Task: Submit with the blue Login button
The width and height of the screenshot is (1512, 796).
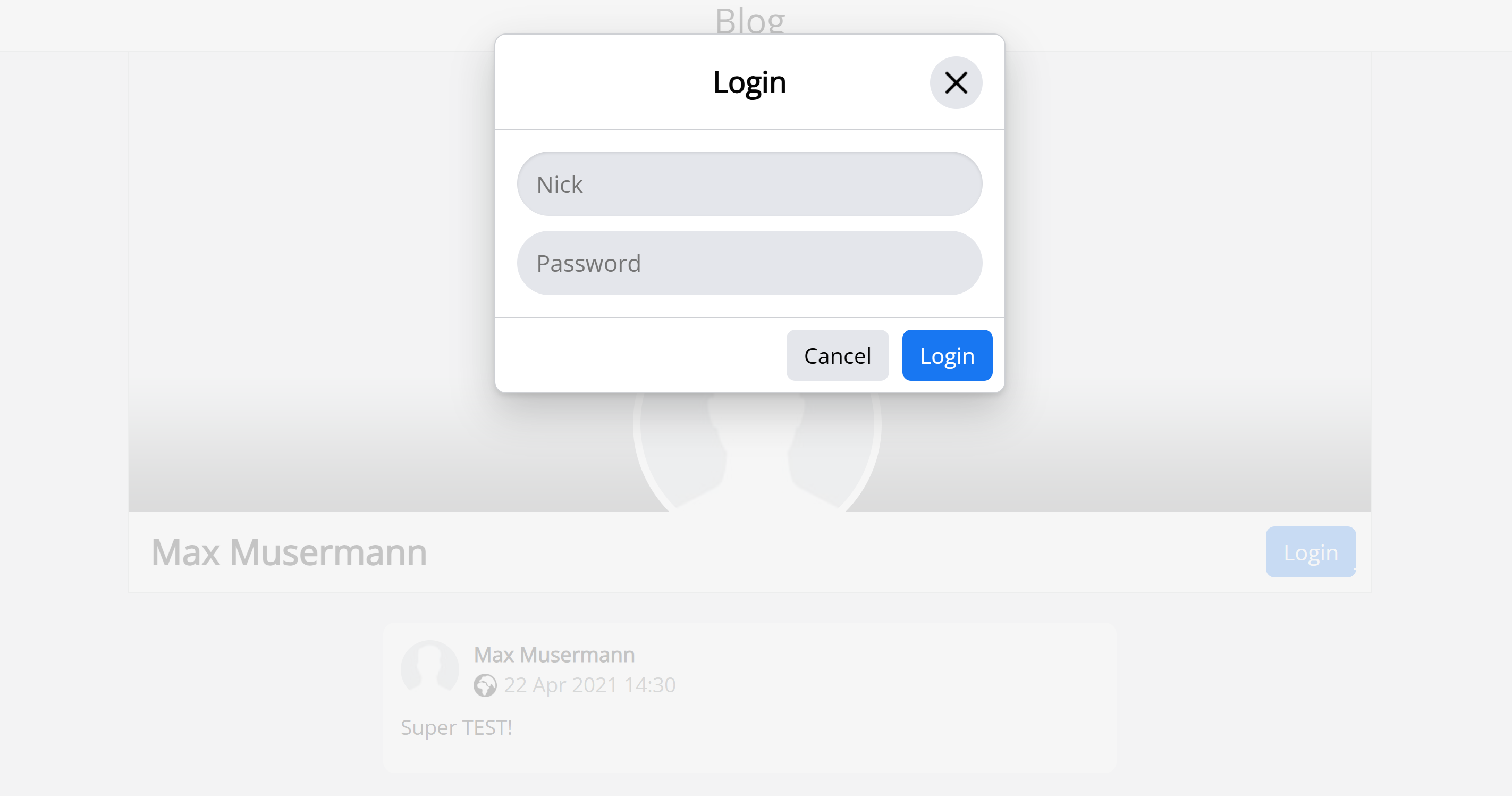Action: click(x=947, y=355)
